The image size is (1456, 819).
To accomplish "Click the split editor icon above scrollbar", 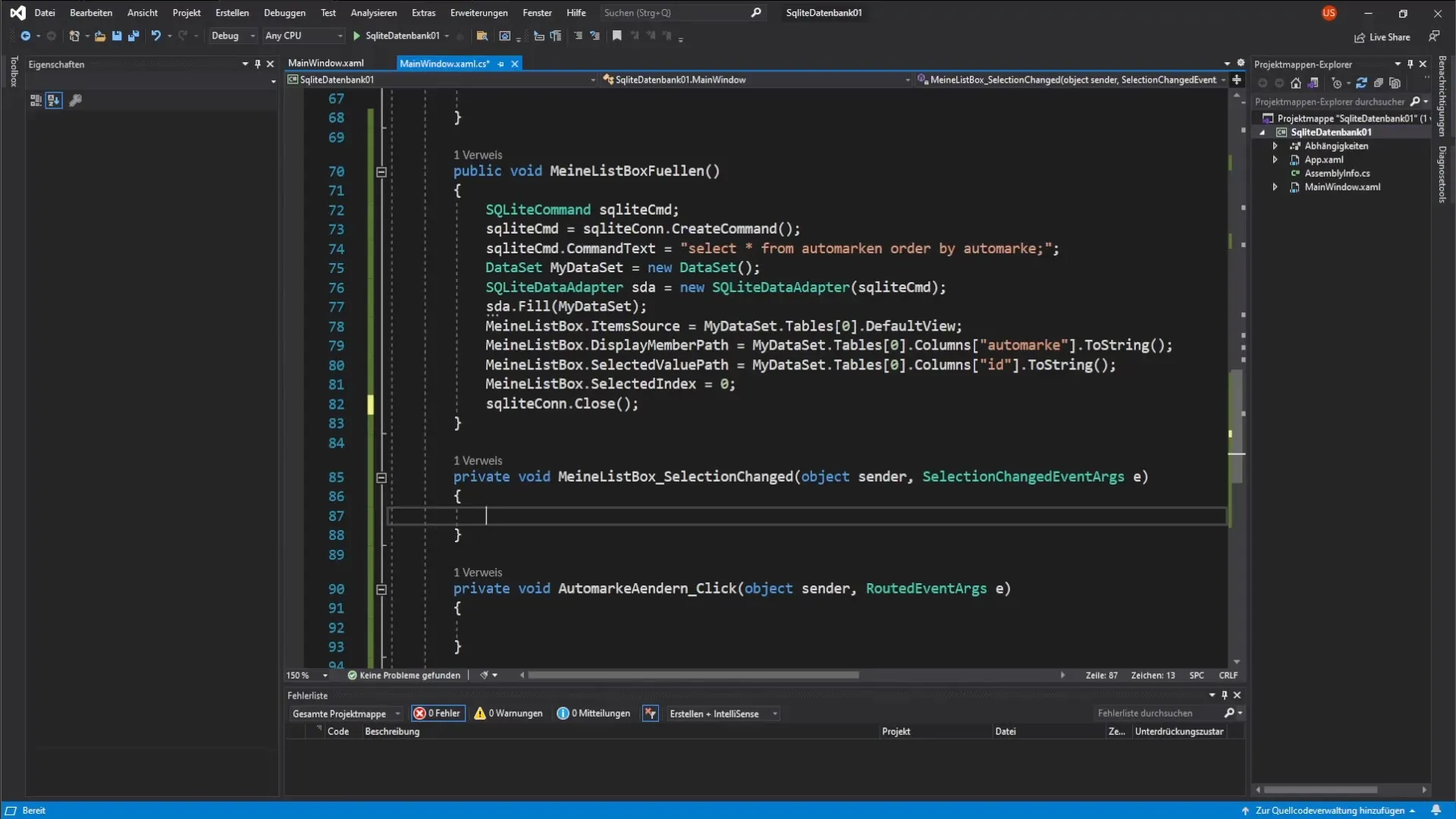I will click(1237, 80).
